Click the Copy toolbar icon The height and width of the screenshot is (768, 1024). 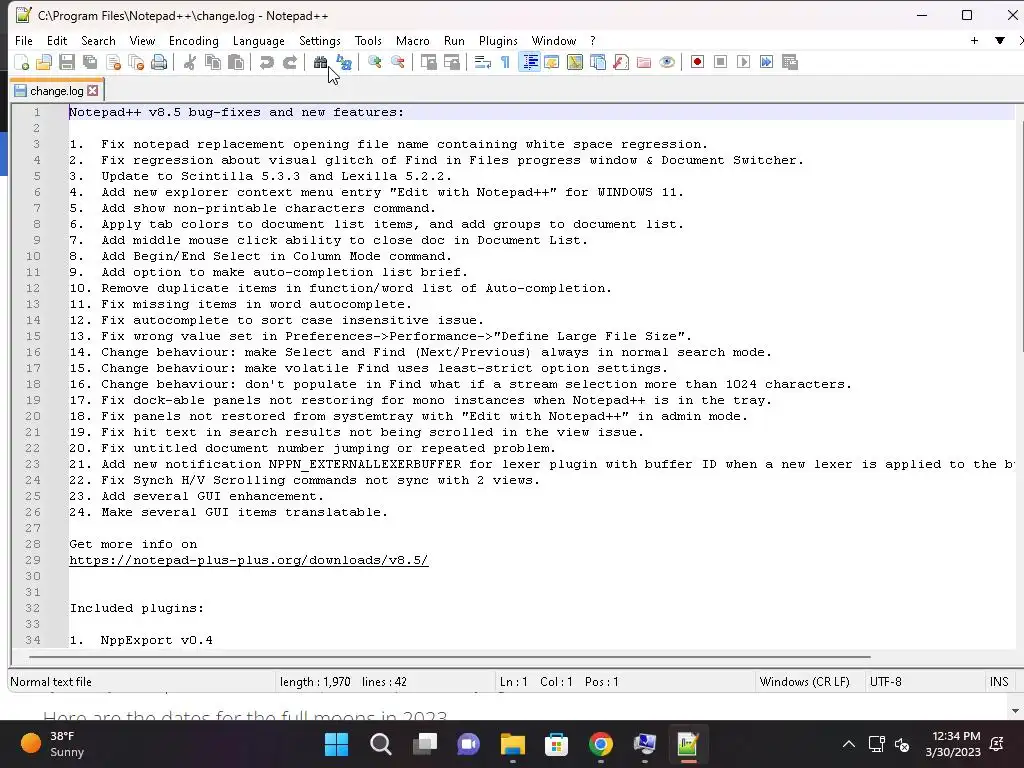[x=213, y=63]
